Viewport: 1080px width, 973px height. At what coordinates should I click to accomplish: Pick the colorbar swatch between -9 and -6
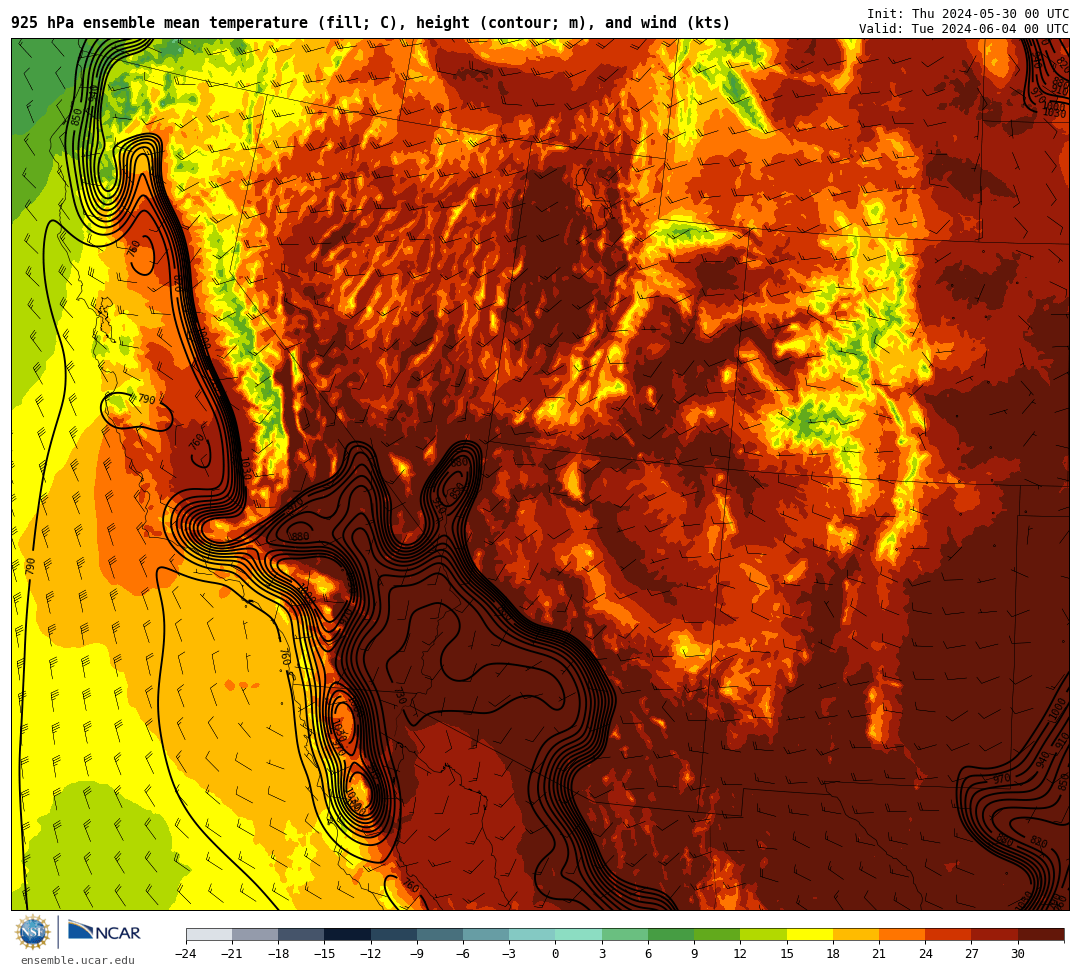tap(440, 934)
